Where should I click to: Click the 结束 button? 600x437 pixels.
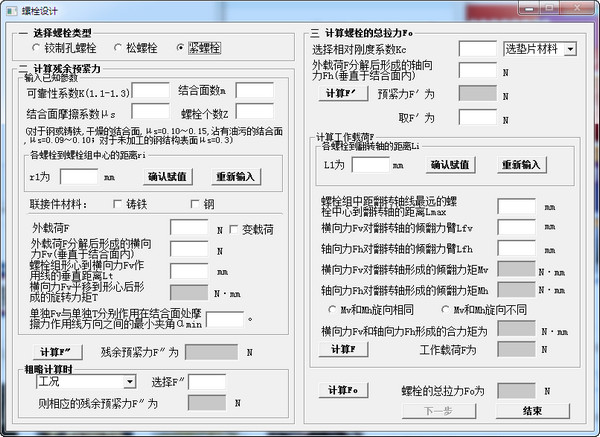tap(532, 411)
